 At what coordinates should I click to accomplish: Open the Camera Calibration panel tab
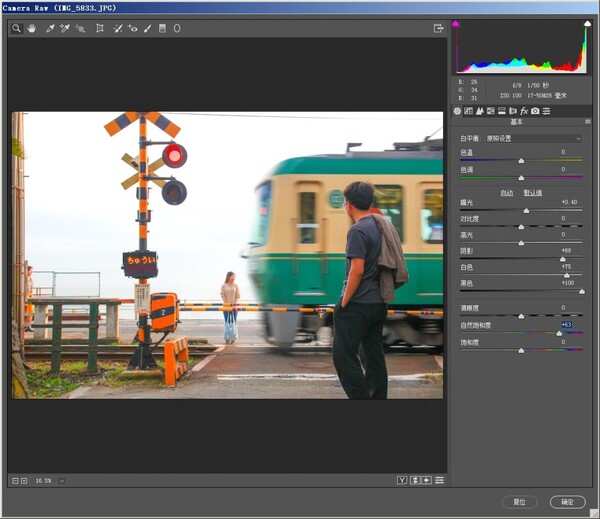click(535, 111)
